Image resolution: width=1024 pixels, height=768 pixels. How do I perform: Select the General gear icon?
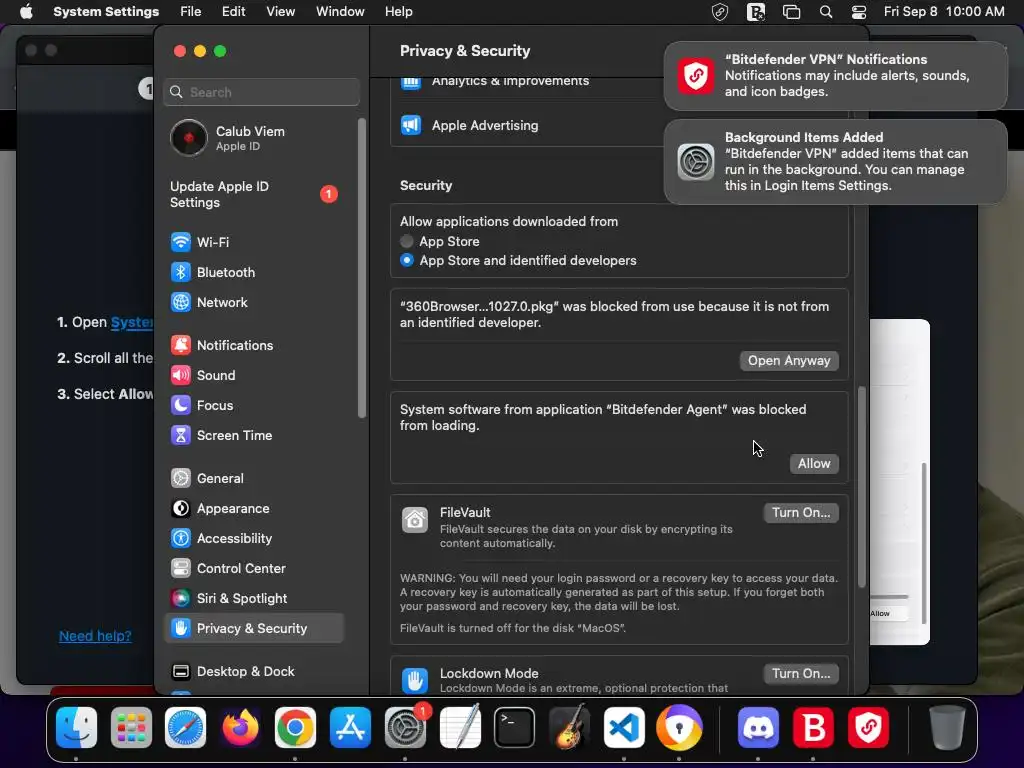pos(181,479)
